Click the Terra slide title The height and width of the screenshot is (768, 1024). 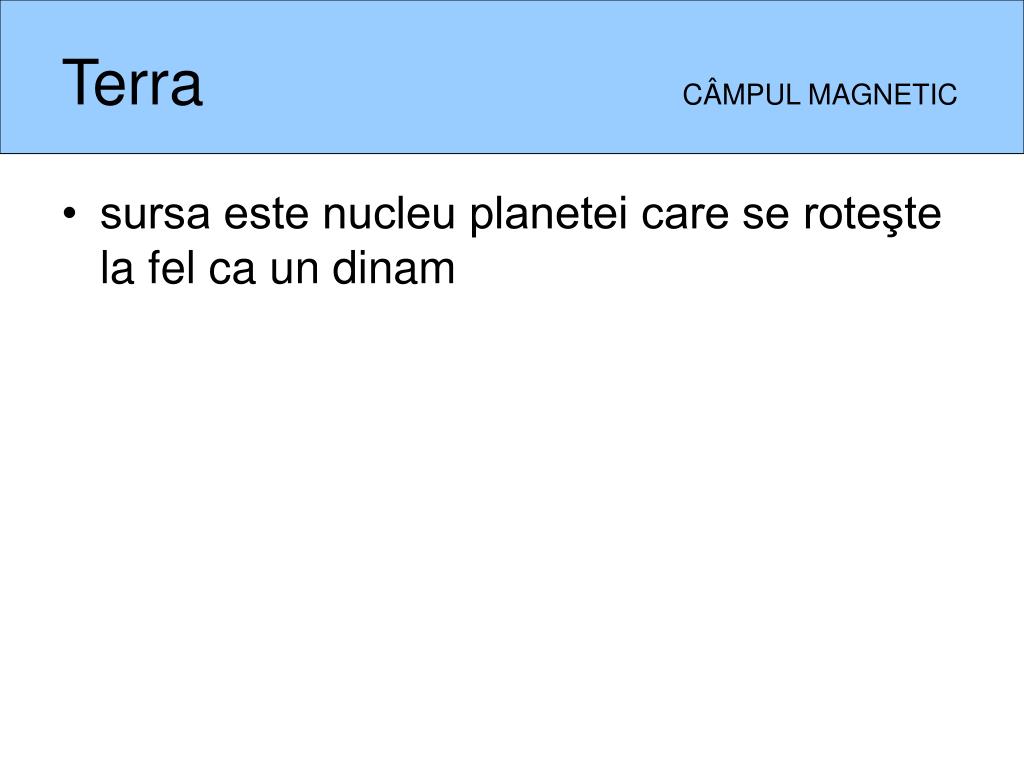click(x=132, y=82)
